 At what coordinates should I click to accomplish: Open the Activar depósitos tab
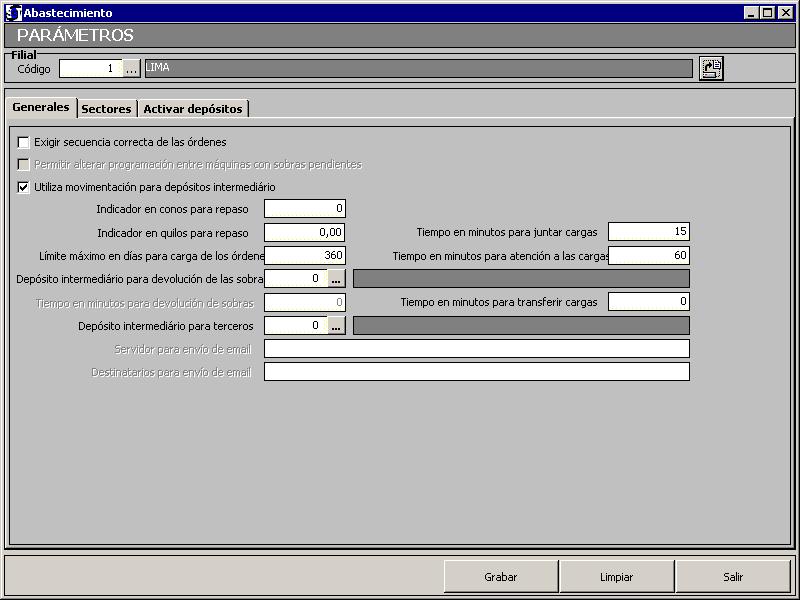(x=192, y=108)
